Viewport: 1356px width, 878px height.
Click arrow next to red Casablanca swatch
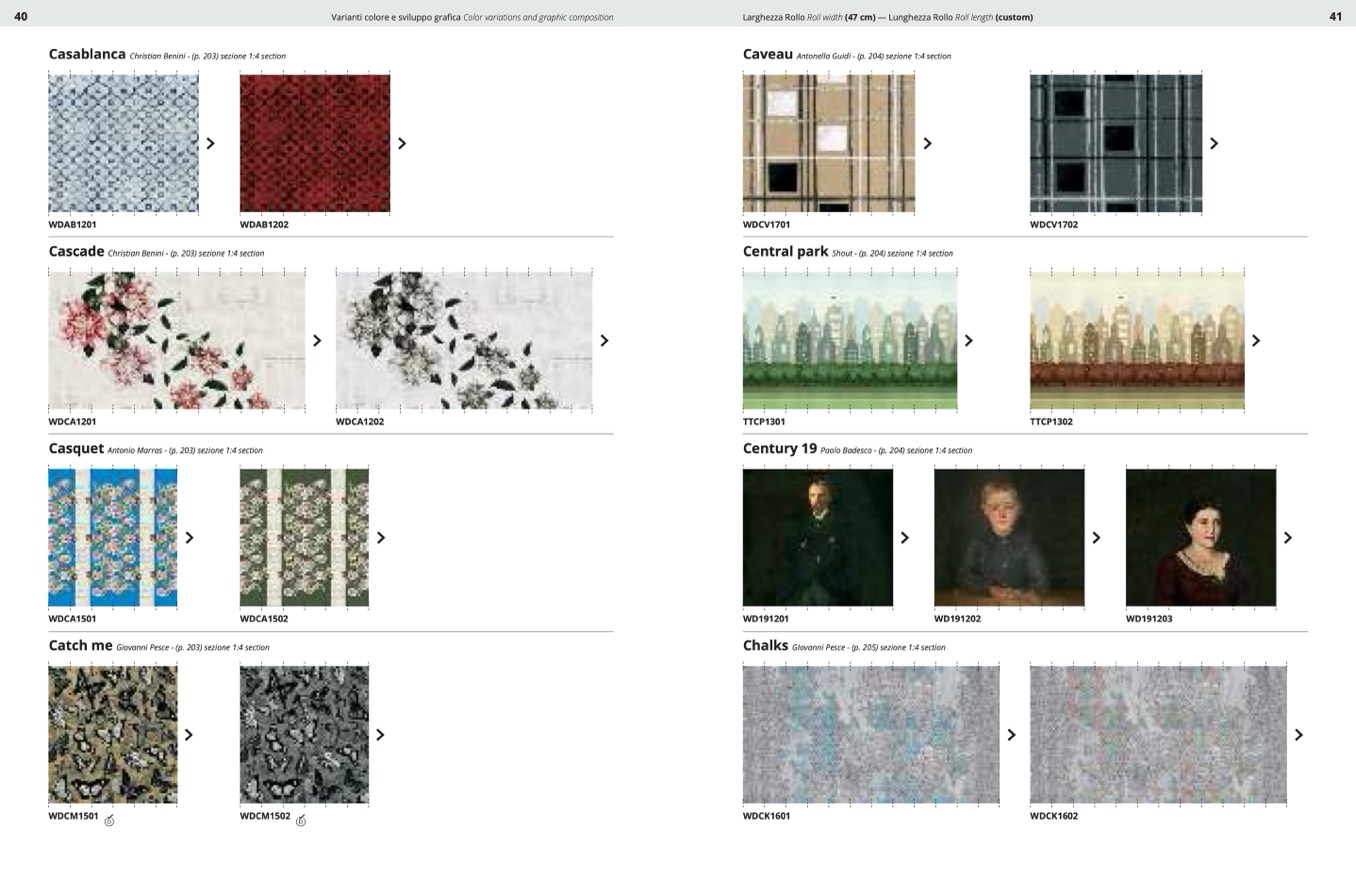[x=402, y=143]
